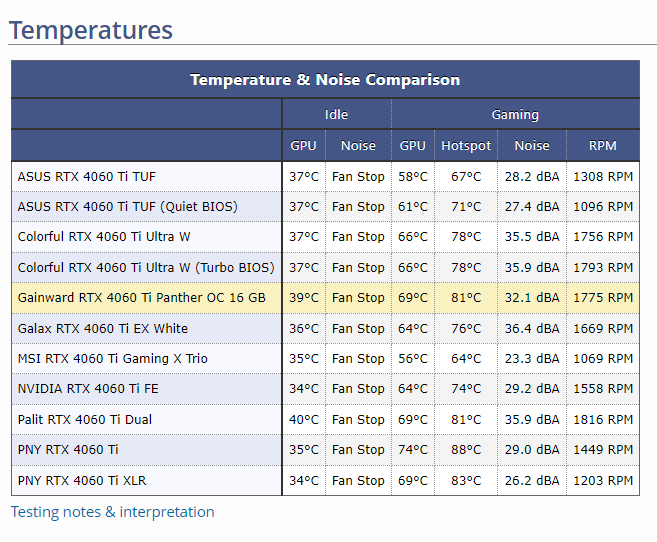Click the 23.3 dBA noise value
The height and width of the screenshot is (542, 657).
tap(531, 359)
